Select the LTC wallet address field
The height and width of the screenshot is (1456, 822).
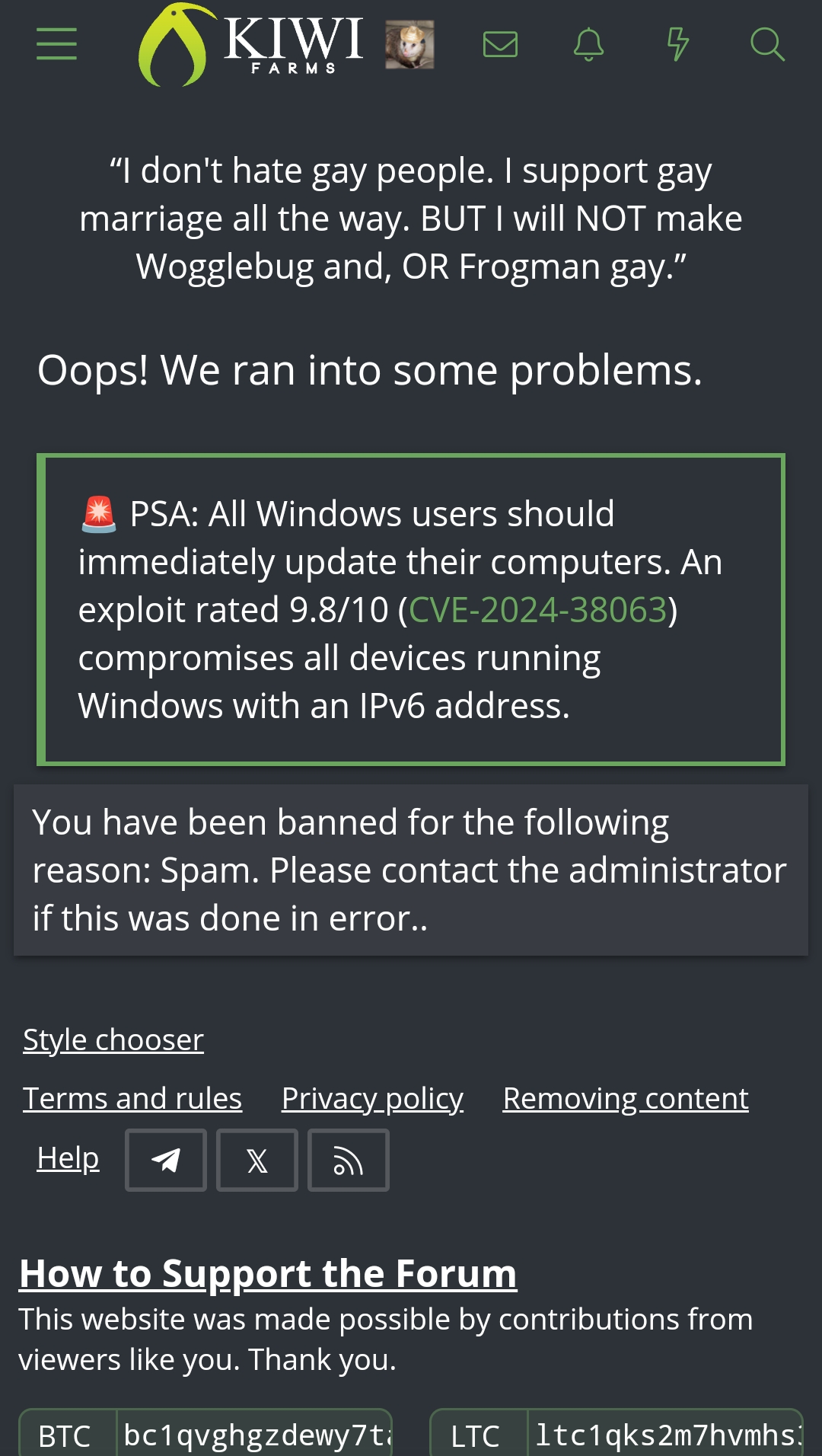(666, 1435)
